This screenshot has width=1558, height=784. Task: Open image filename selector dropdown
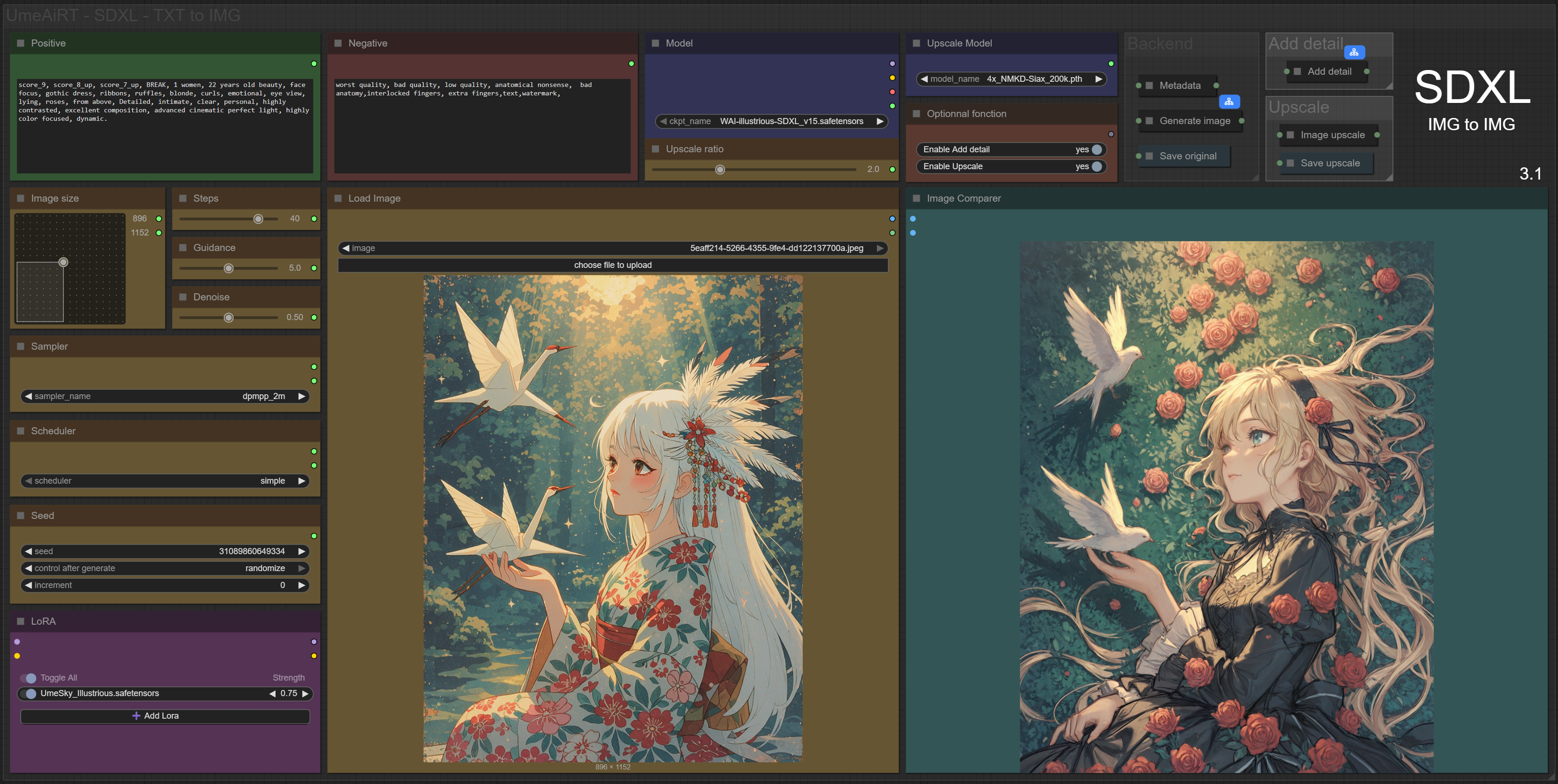[613, 249]
